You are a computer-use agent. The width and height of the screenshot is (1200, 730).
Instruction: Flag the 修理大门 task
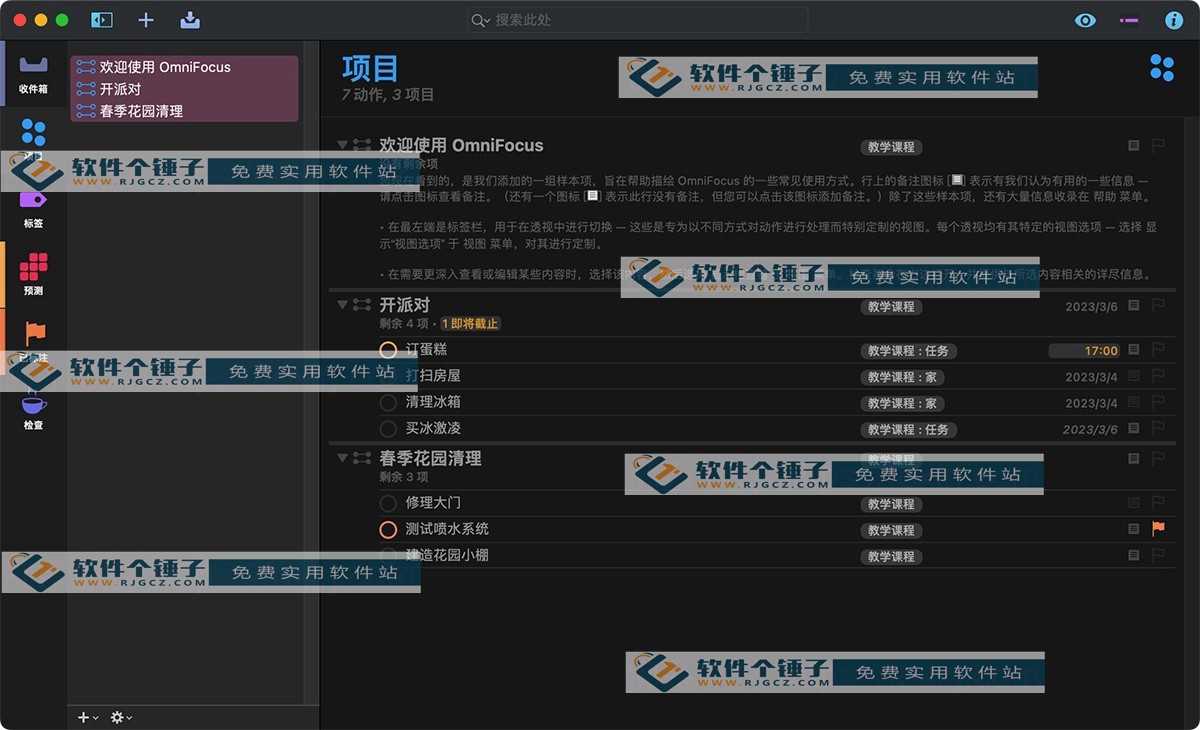pyautogui.click(x=1158, y=504)
